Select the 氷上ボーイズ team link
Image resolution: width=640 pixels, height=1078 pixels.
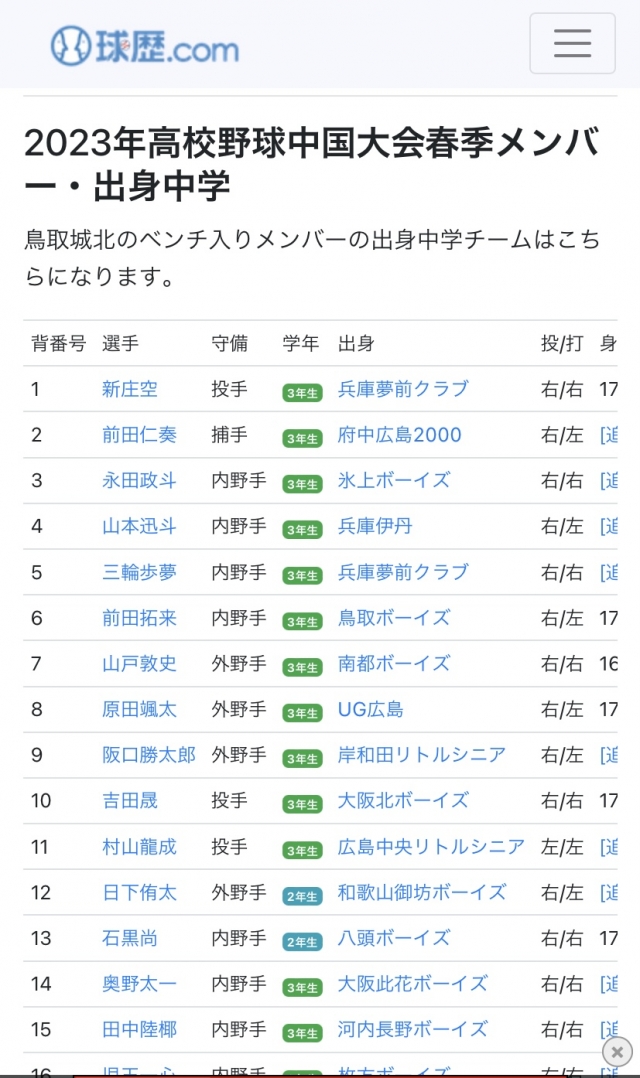click(x=394, y=480)
